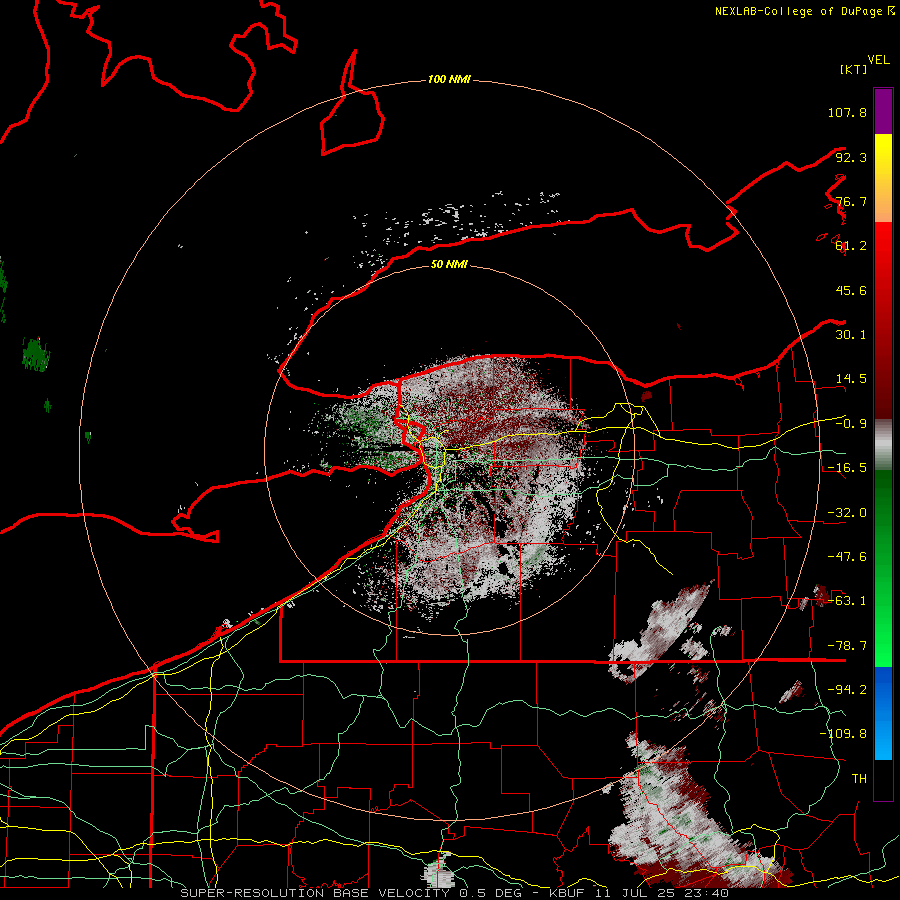Click the 107.8 value on velocity scale
This screenshot has width=900, height=900.
tap(847, 112)
